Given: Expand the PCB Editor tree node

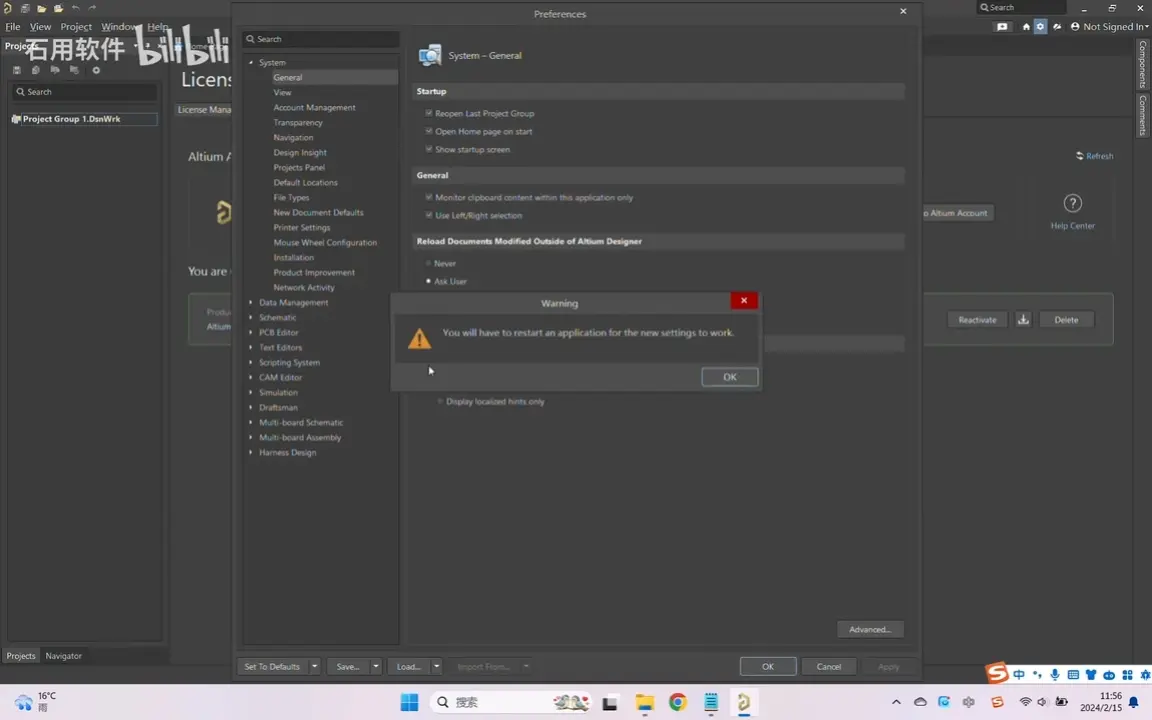Looking at the screenshot, I should (251, 333).
